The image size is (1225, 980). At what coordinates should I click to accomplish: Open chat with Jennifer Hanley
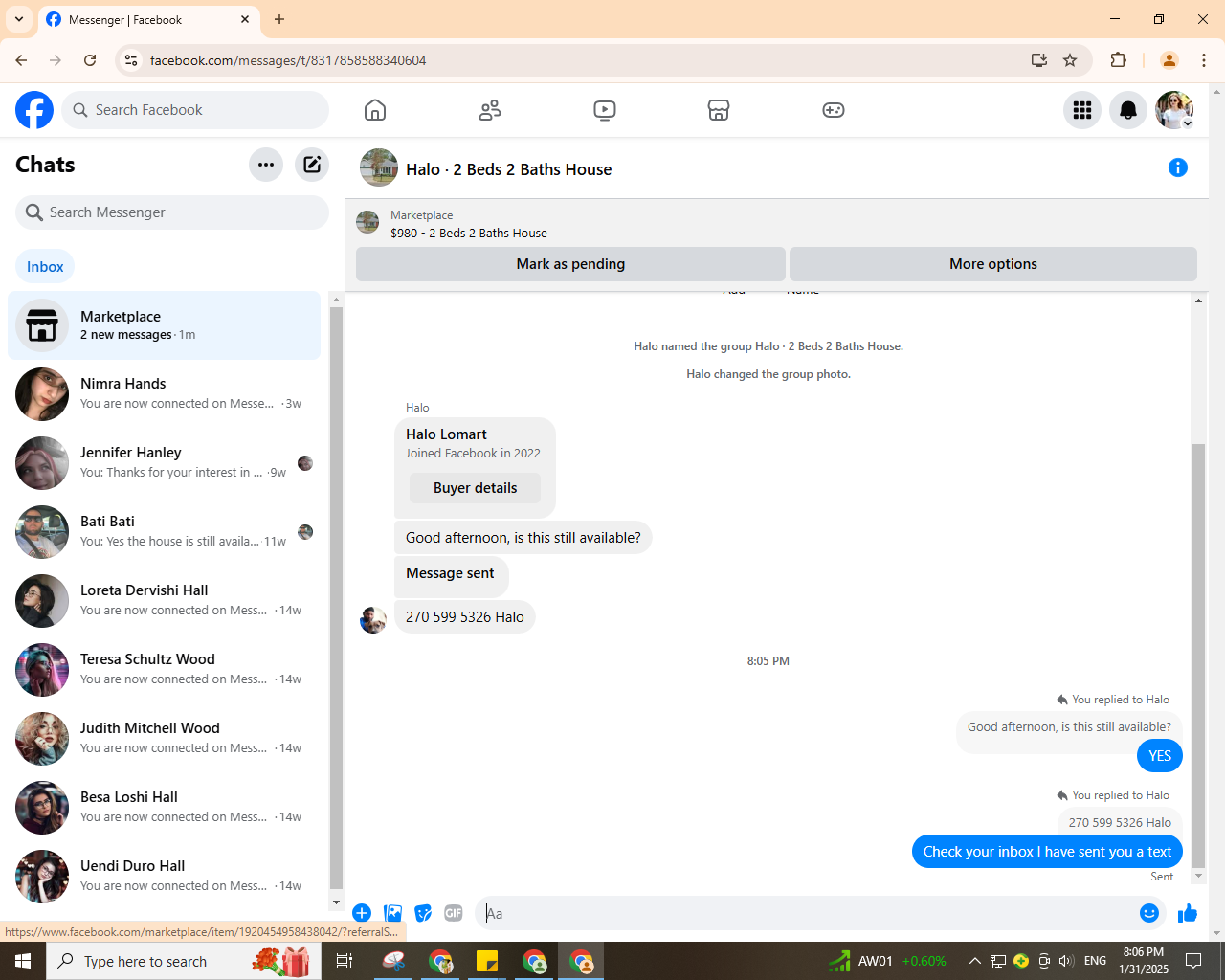pos(165,463)
